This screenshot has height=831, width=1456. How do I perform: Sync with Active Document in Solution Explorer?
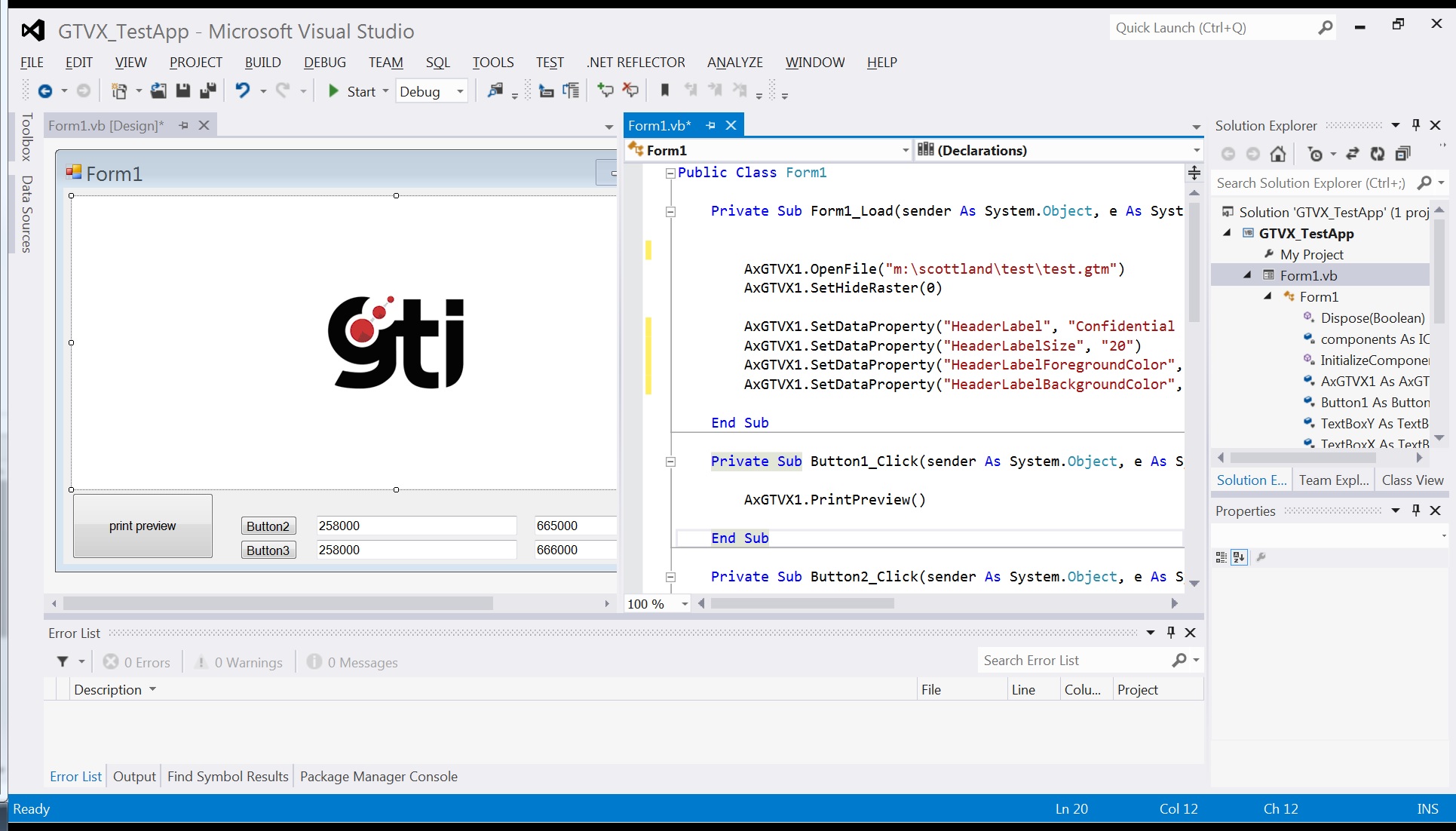1353,154
